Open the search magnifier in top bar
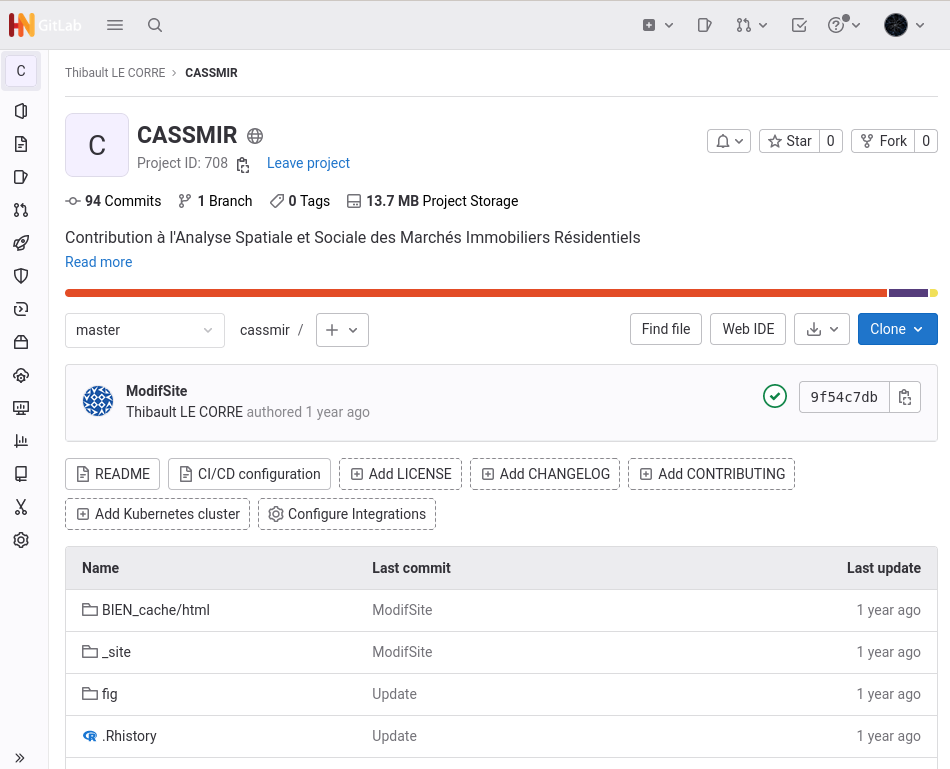 [155, 25]
